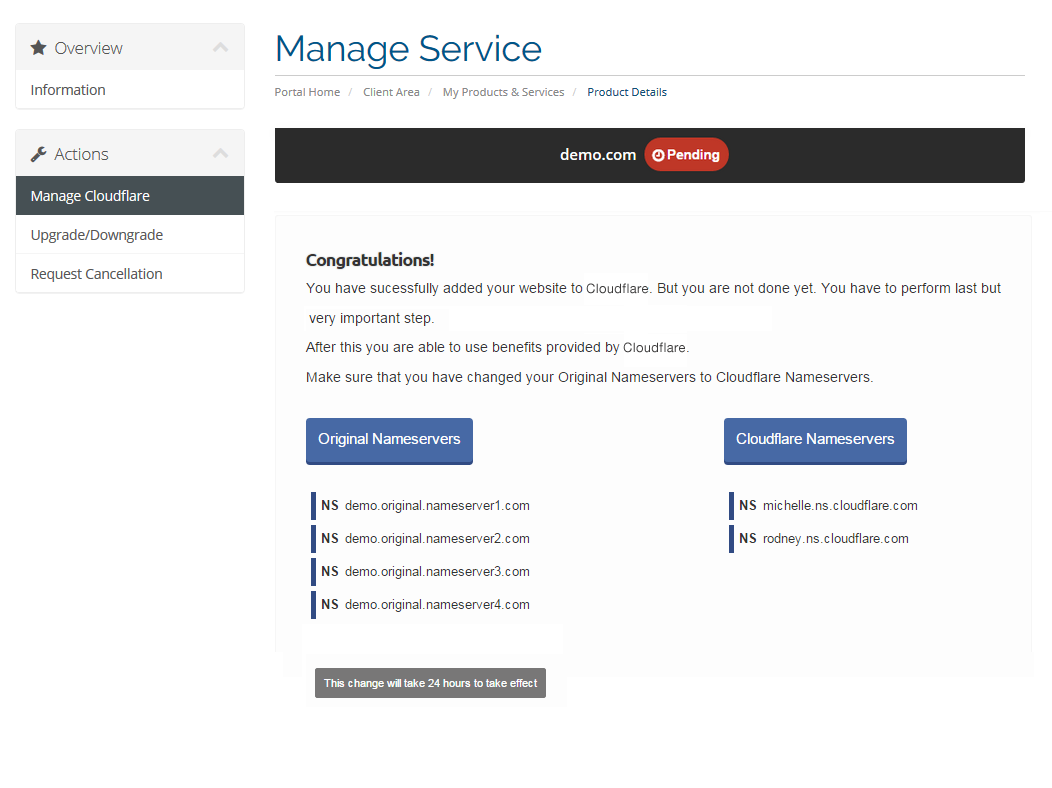Click Product Details breadcrumb
Screen dimensions: 1052x788
627,92
